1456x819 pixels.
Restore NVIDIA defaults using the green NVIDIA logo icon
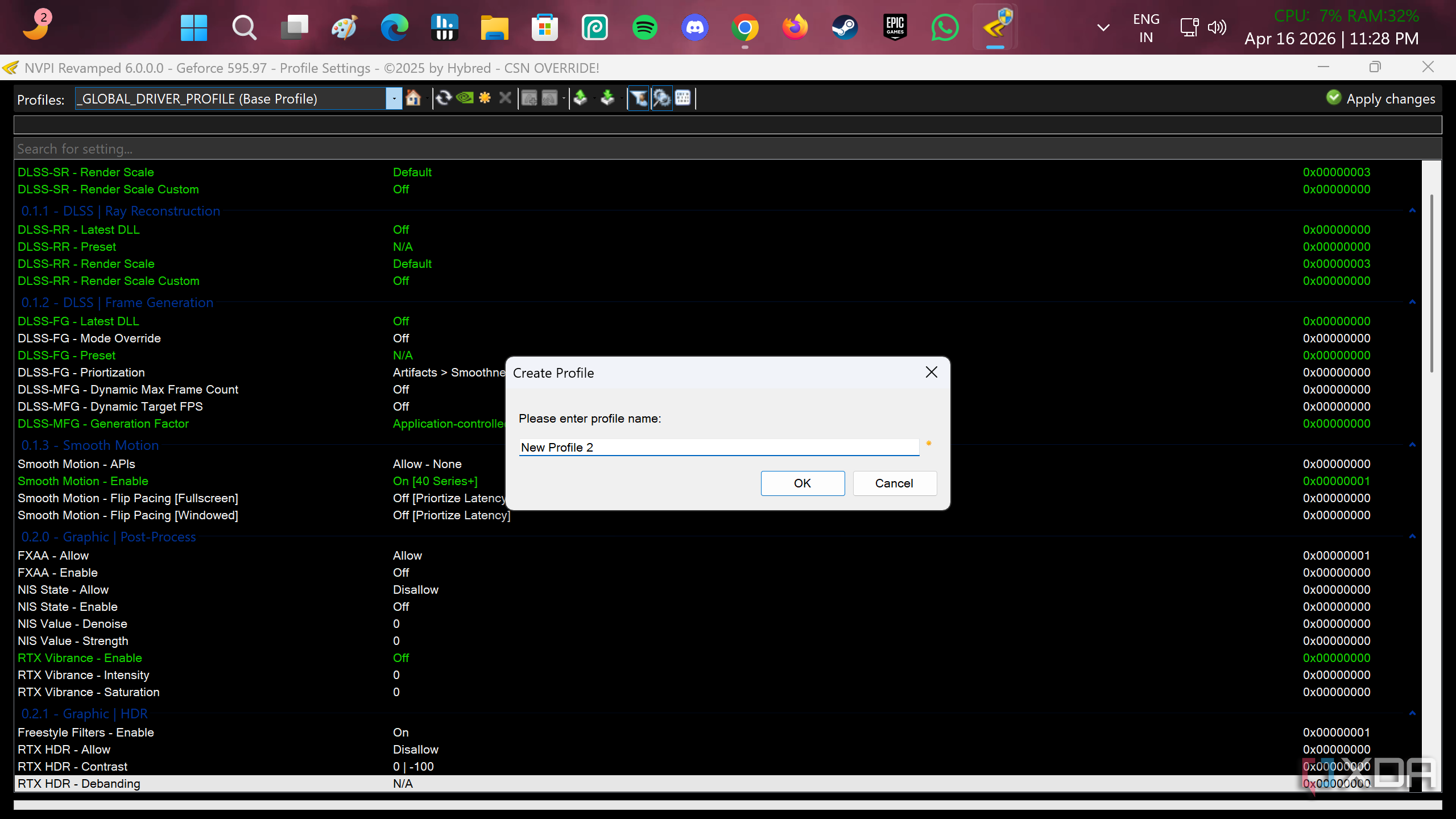[465, 98]
